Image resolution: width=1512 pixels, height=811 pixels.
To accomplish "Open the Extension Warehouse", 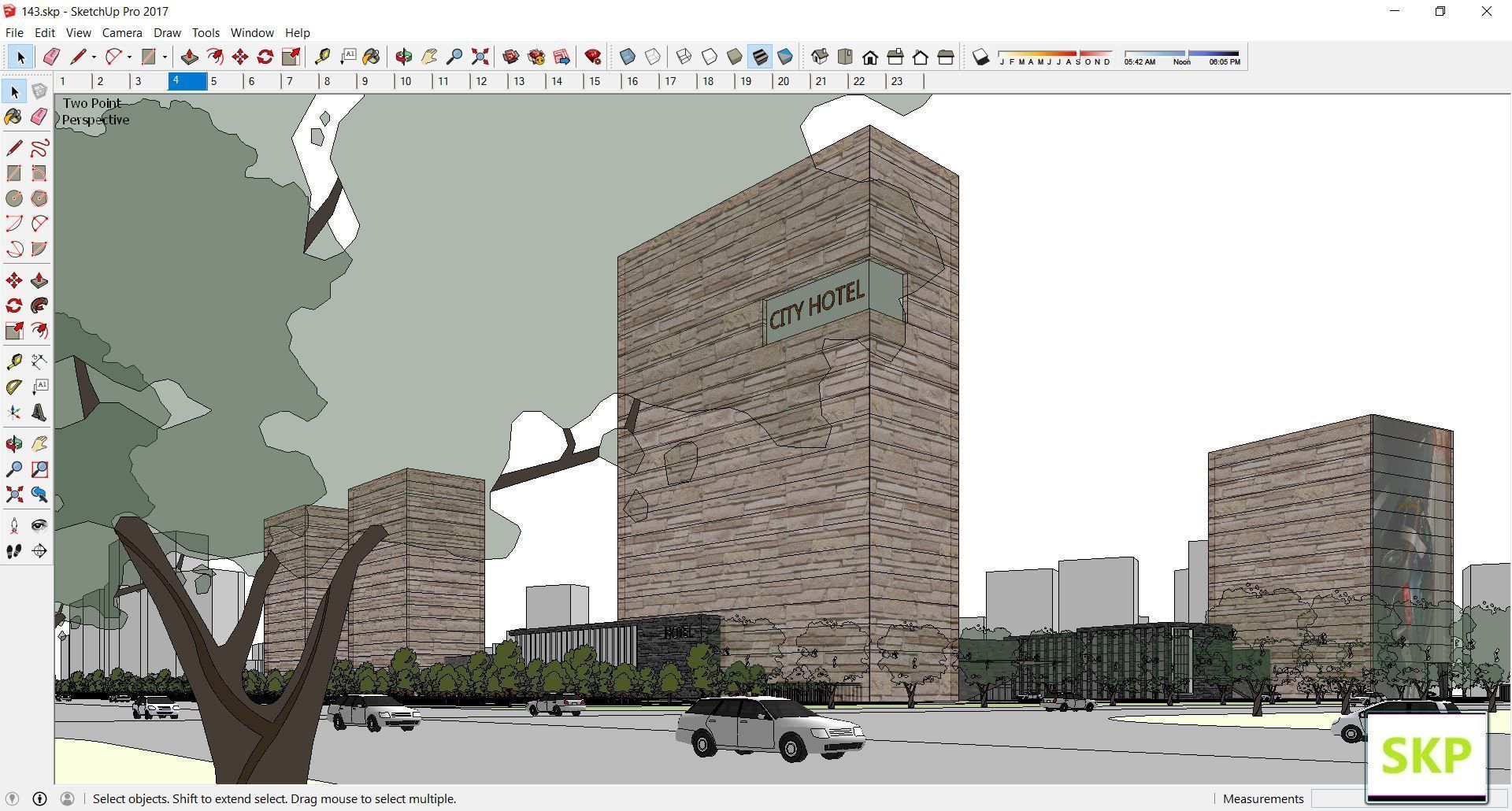I will [536, 57].
